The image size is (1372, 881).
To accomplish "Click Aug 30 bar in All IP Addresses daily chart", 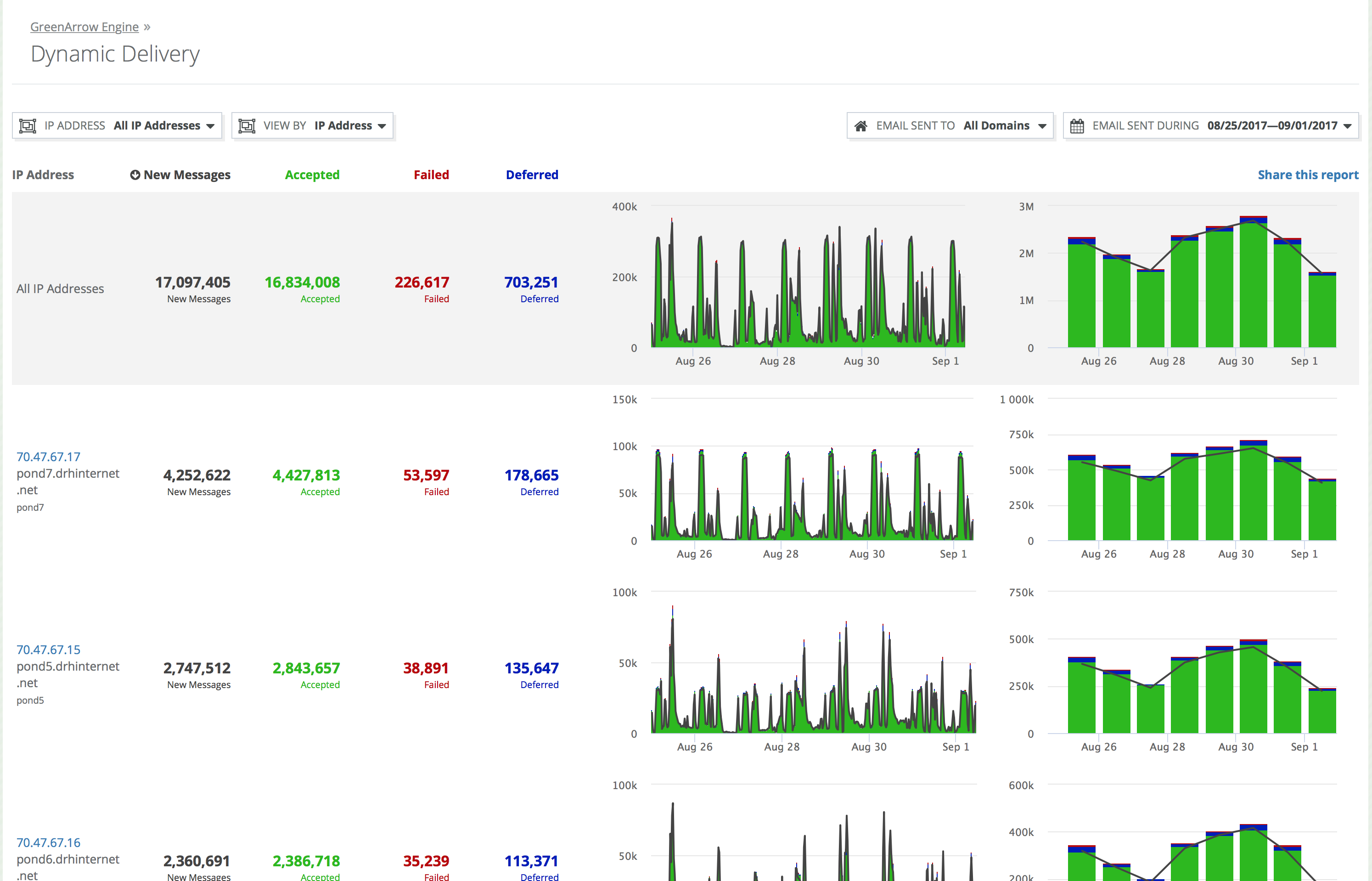I will (x=1253, y=286).
